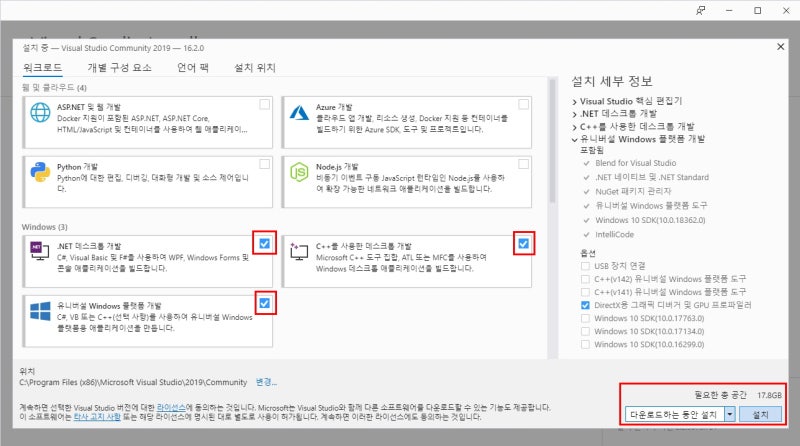The height and width of the screenshot is (446, 800).
Task: Click the Universal Windows Platform logo icon
Action: coord(40,311)
